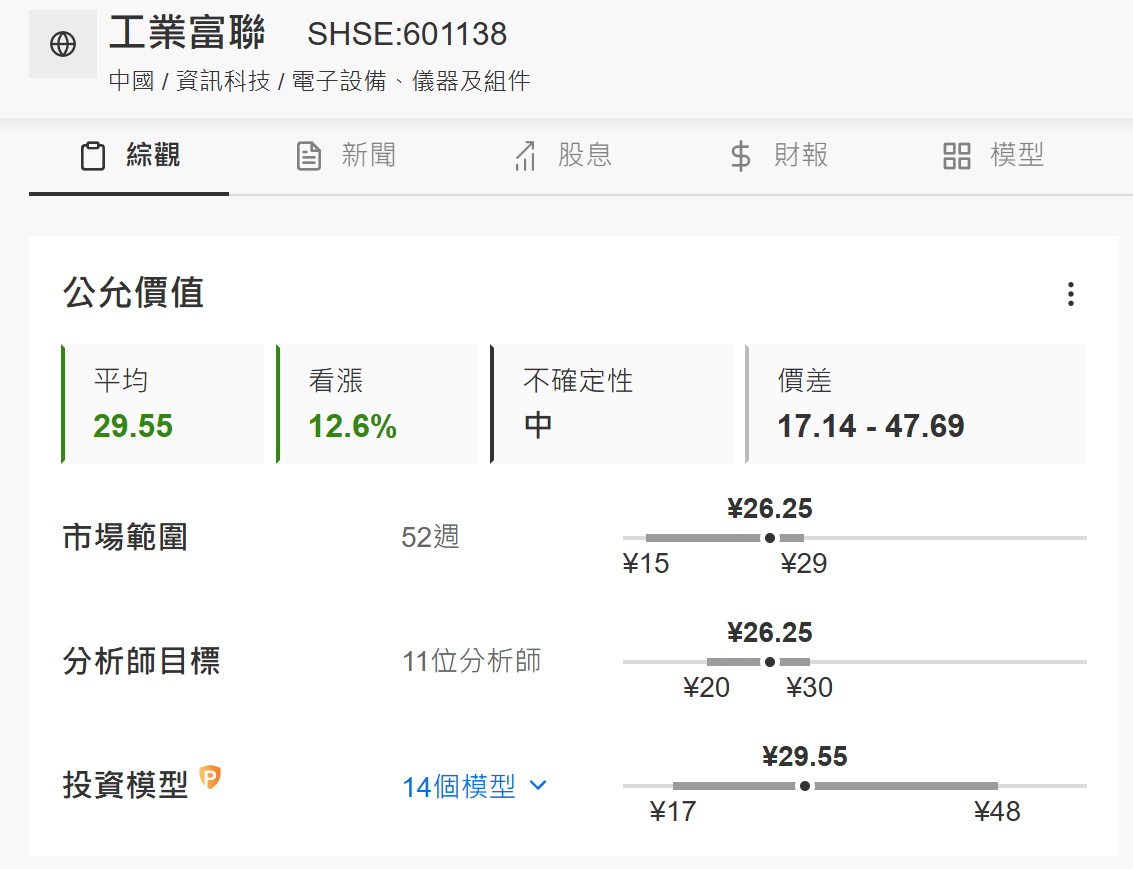Click the chart icon on 股息 tab
The image size is (1133, 869).
tap(525, 156)
